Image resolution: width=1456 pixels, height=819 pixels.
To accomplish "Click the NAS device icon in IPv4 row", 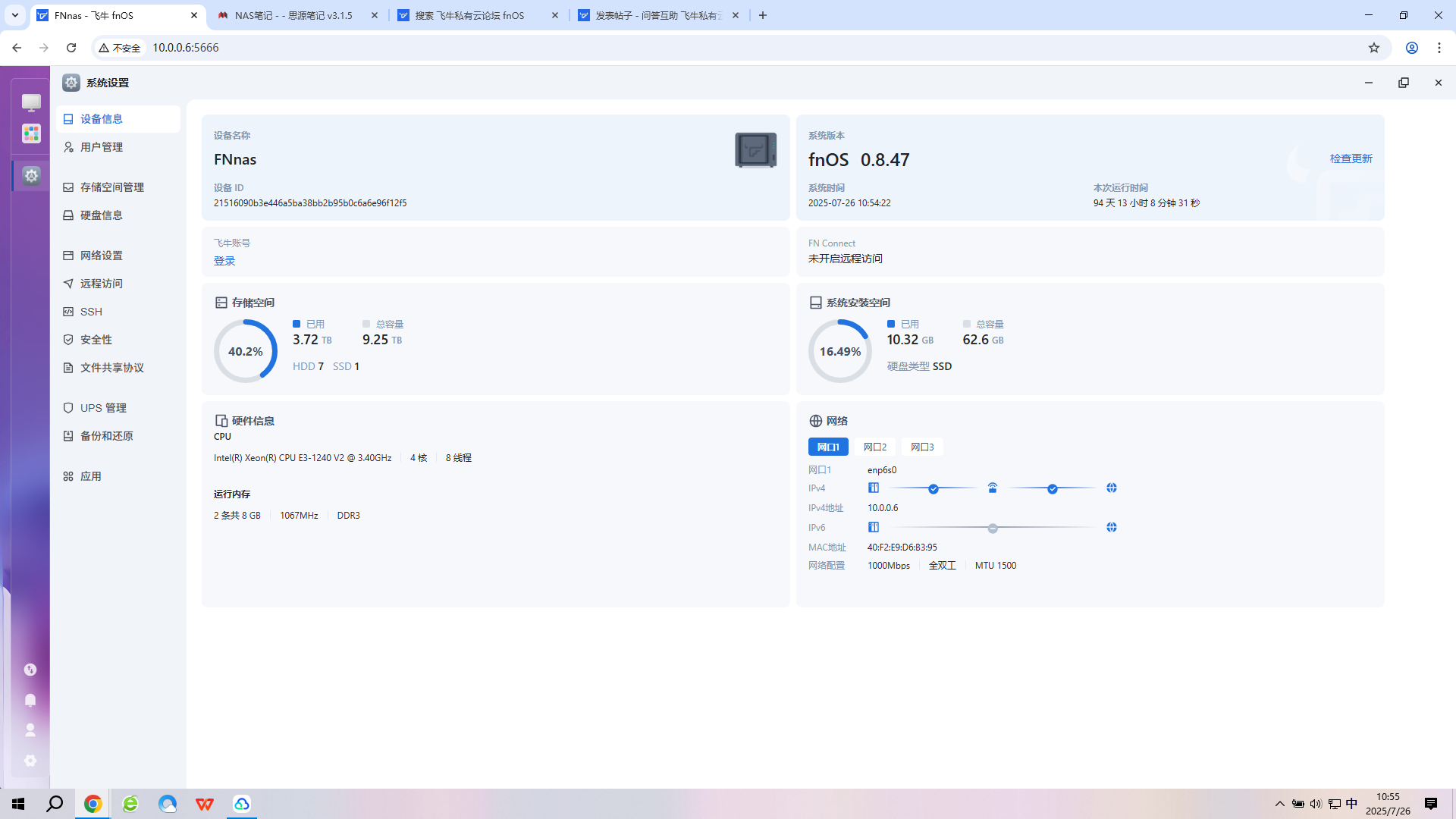I will pyautogui.click(x=874, y=488).
